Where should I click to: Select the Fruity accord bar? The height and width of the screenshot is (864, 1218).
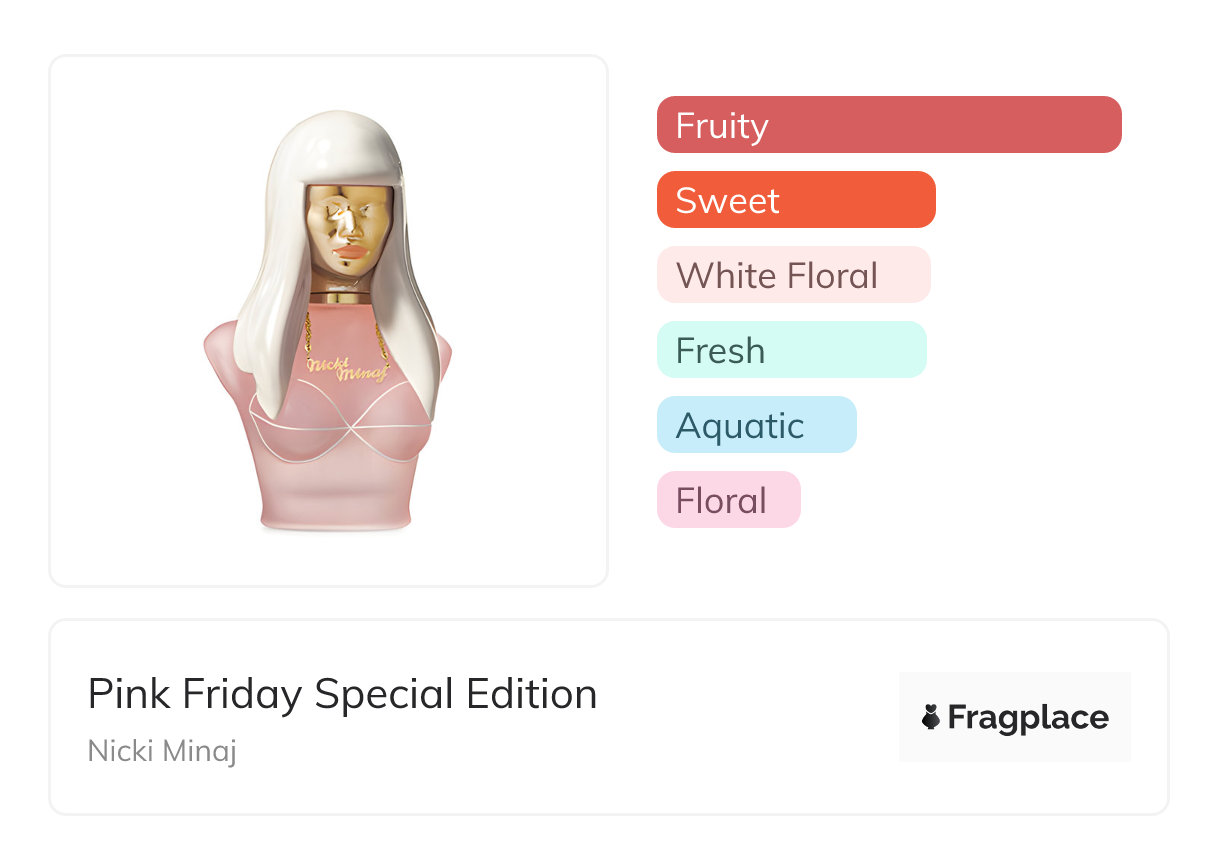click(889, 125)
